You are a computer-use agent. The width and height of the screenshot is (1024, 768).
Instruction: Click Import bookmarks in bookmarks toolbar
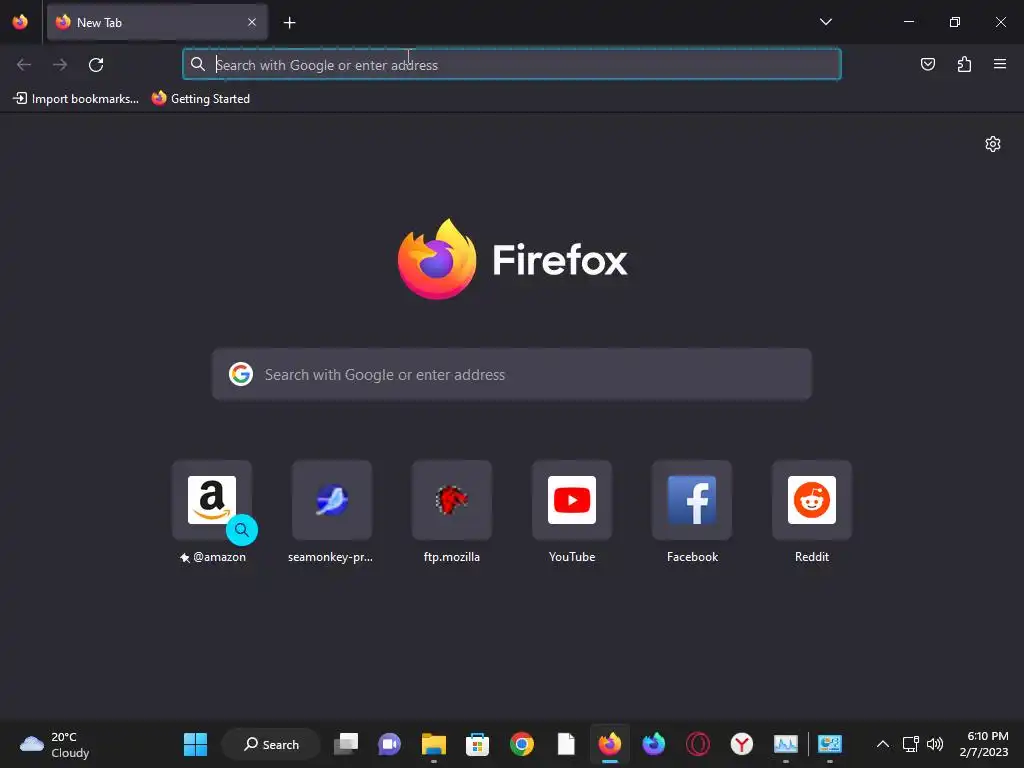[x=76, y=99]
